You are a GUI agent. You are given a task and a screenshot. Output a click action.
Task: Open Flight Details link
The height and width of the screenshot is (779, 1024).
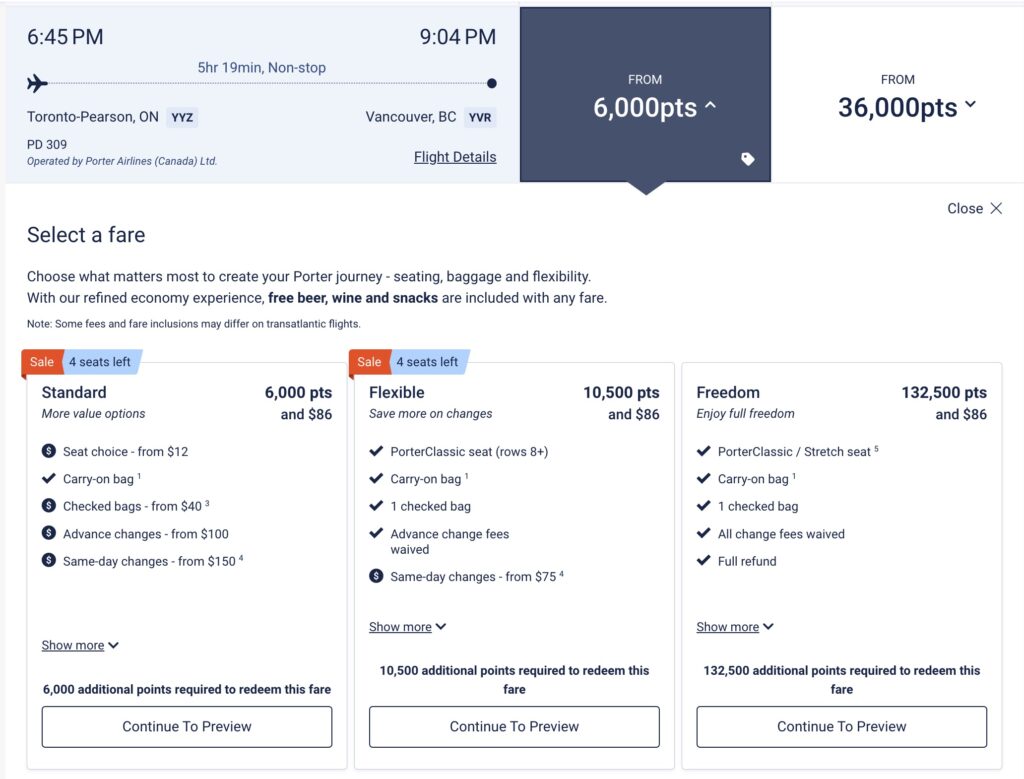tap(455, 157)
